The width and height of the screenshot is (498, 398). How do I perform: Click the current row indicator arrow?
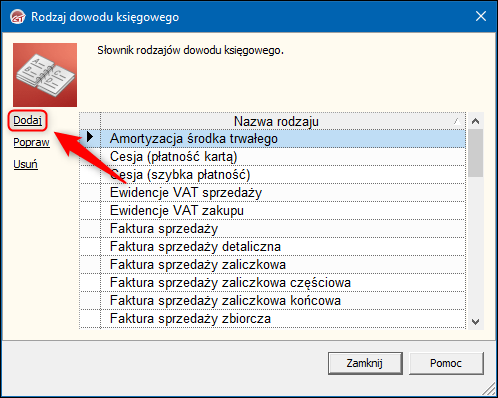pos(89,137)
